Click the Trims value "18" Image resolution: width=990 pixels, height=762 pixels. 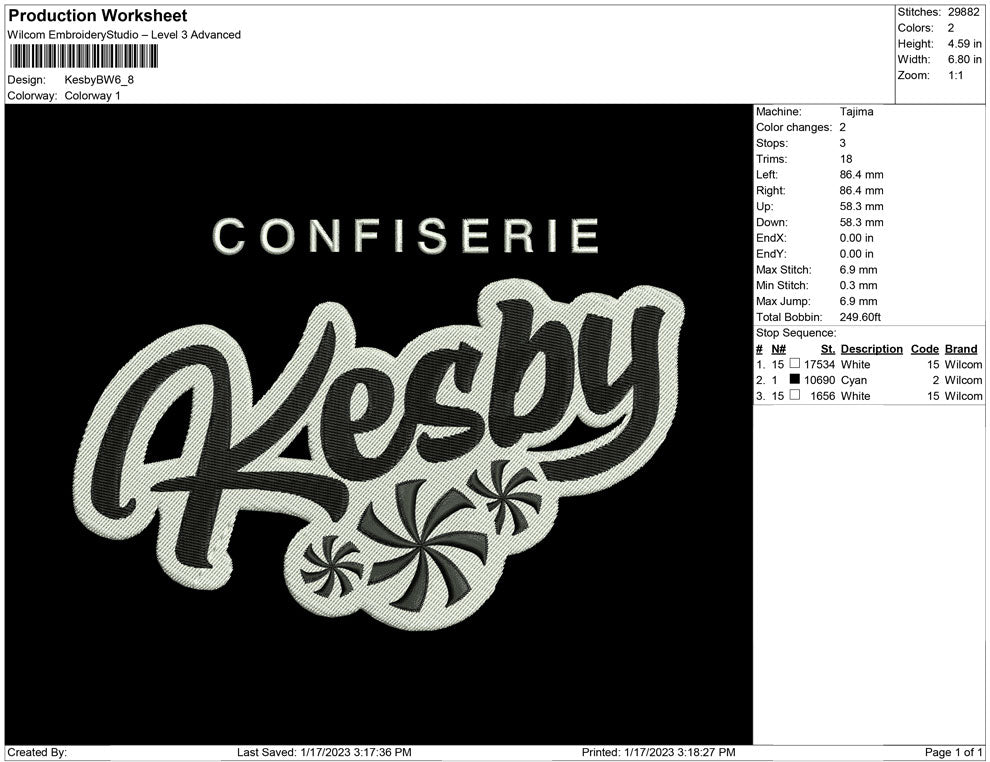846,158
